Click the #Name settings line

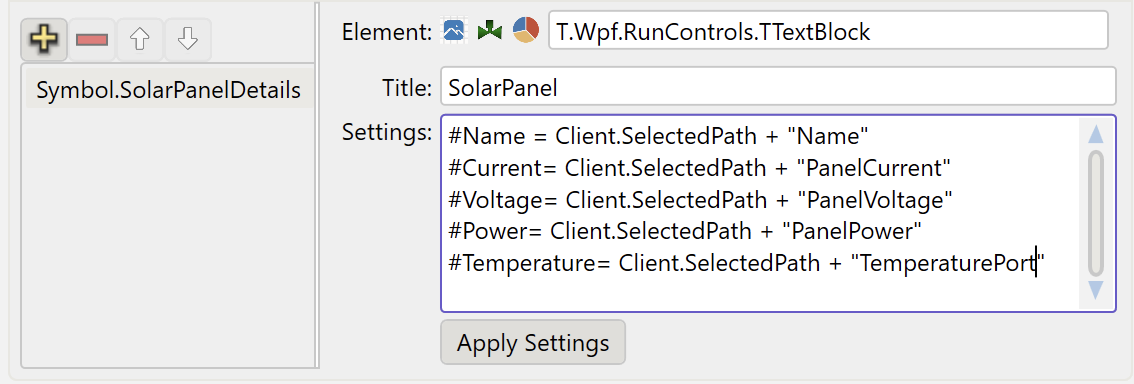tap(659, 135)
